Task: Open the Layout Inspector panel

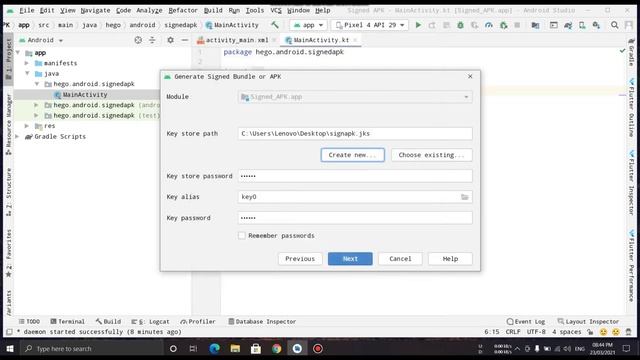Action: coord(588,322)
